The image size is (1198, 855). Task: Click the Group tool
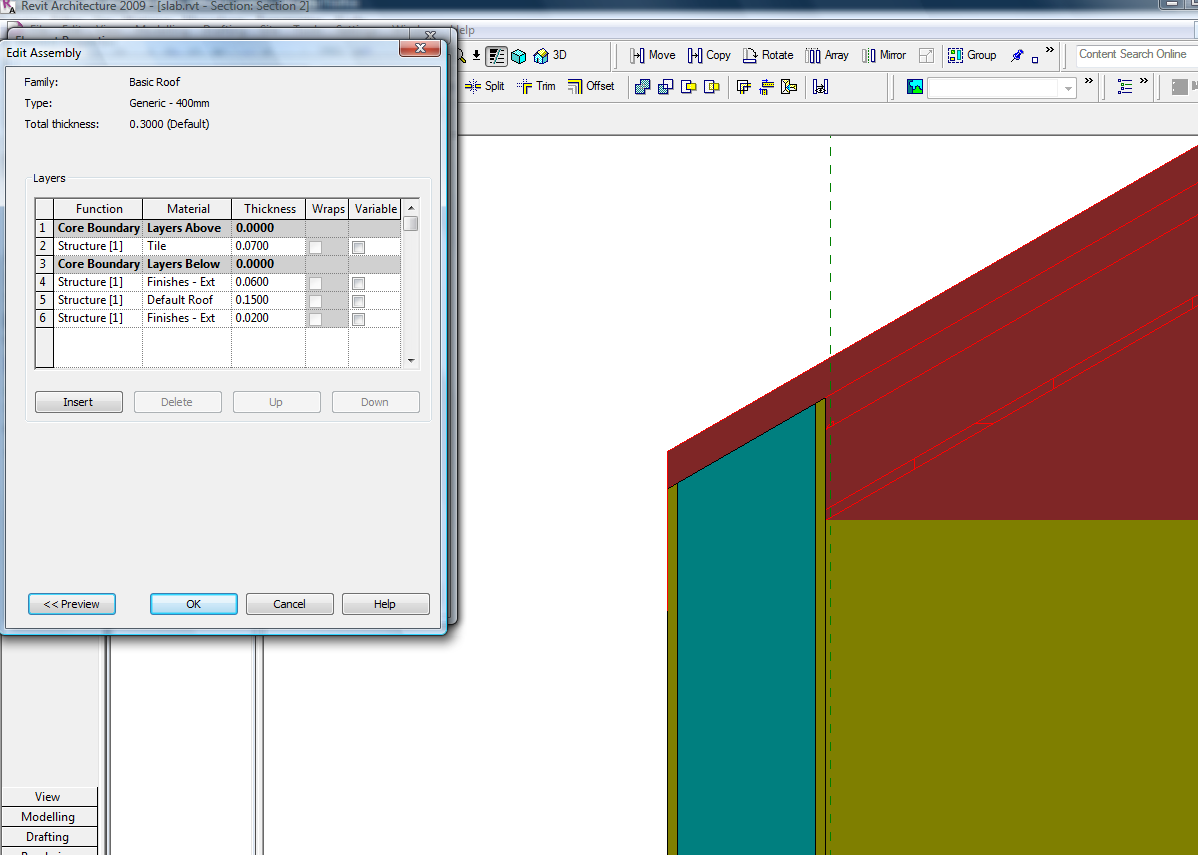(972, 55)
